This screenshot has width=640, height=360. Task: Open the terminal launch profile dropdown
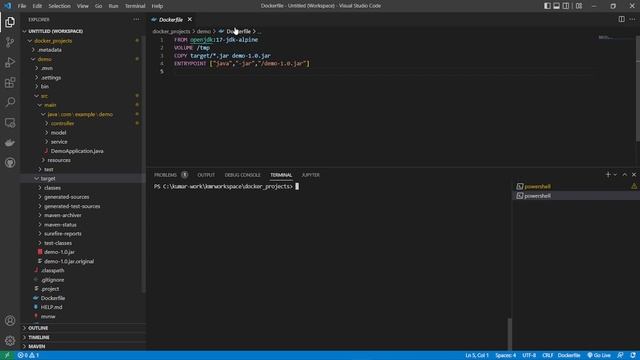point(615,175)
